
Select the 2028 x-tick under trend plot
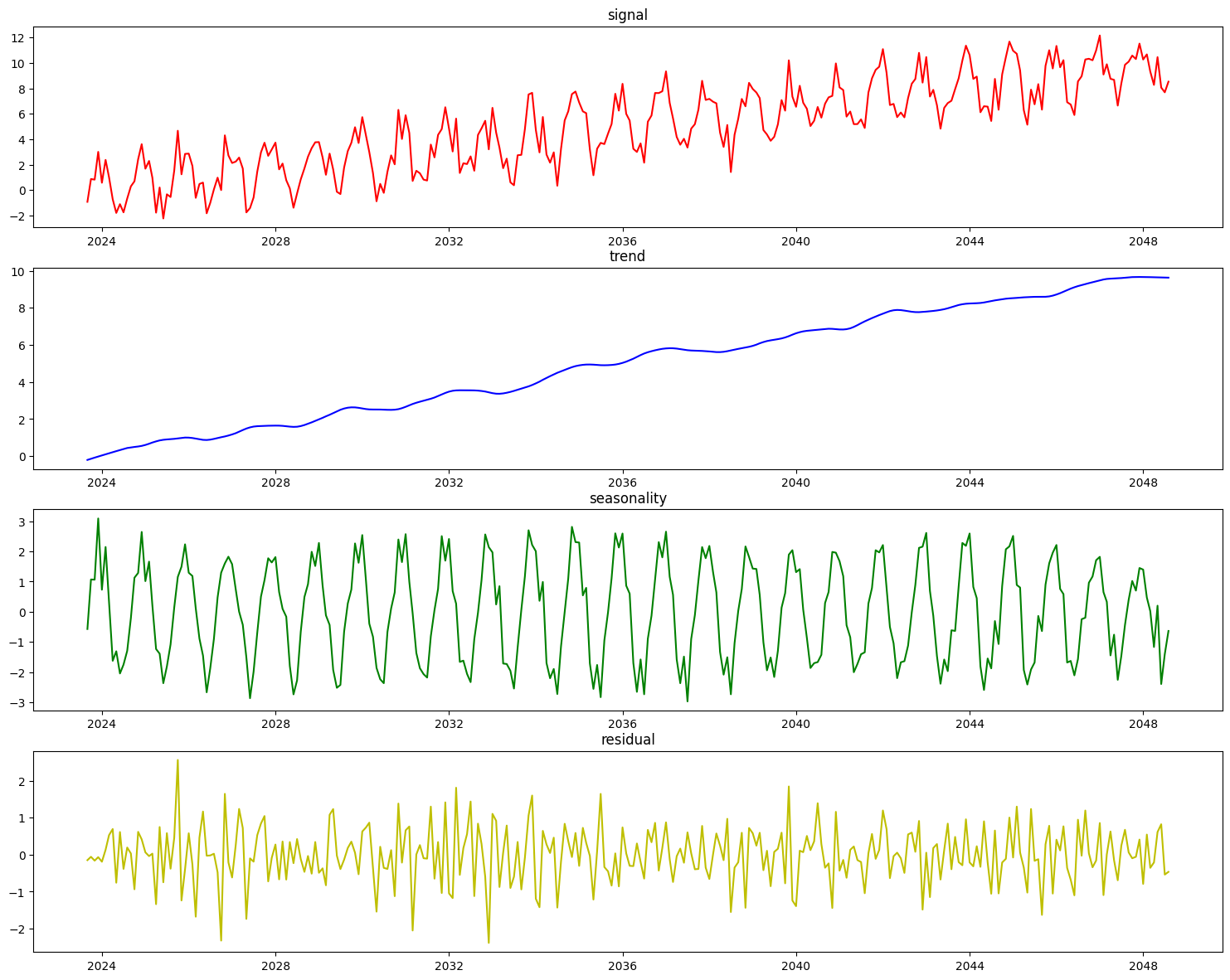tap(275, 482)
